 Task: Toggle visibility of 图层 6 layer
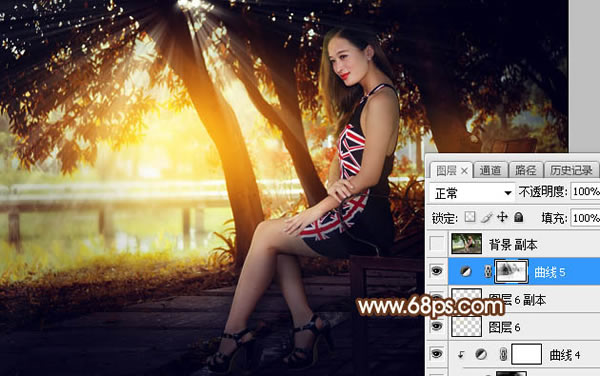point(437,326)
